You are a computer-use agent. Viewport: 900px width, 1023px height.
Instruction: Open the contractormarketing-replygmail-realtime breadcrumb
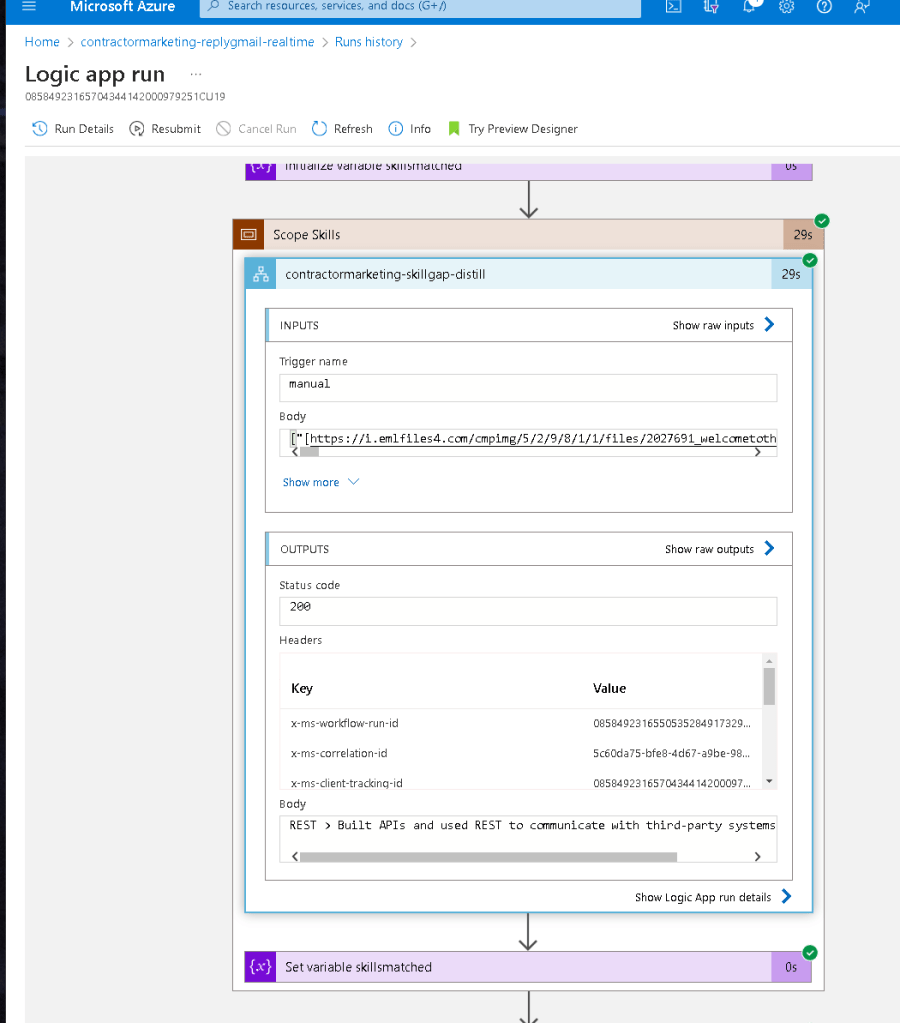[x=197, y=42]
